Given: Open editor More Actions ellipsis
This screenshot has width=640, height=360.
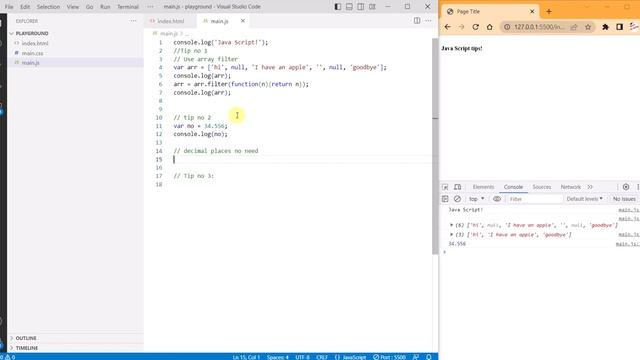Looking at the screenshot, I should (x=428, y=20).
